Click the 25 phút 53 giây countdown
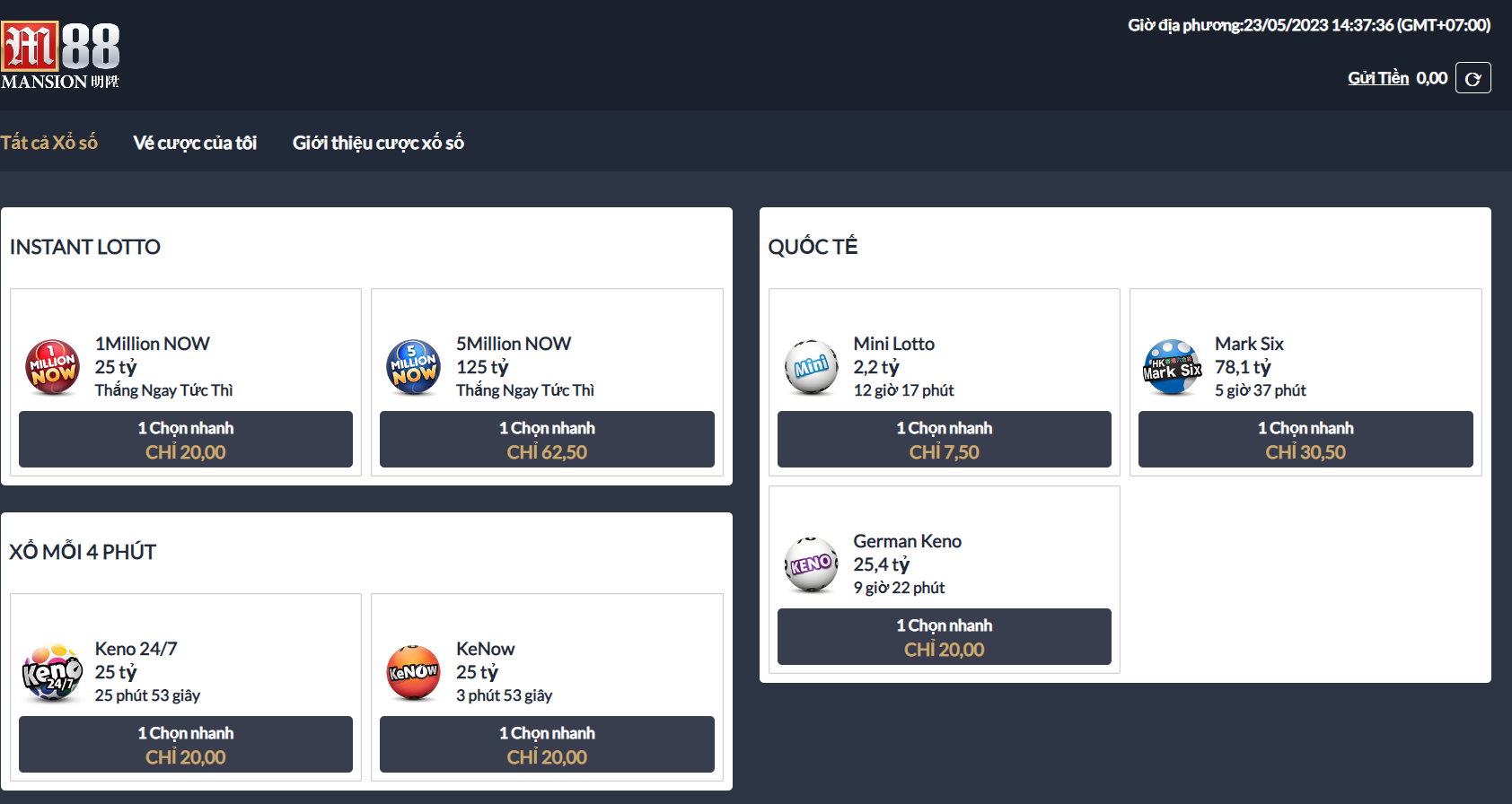The image size is (1512, 804). pyautogui.click(x=148, y=695)
